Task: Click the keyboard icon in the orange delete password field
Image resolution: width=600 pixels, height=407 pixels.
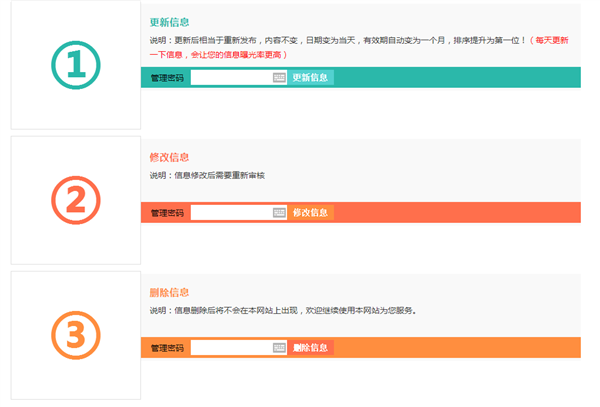Action: [x=279, y=348]
